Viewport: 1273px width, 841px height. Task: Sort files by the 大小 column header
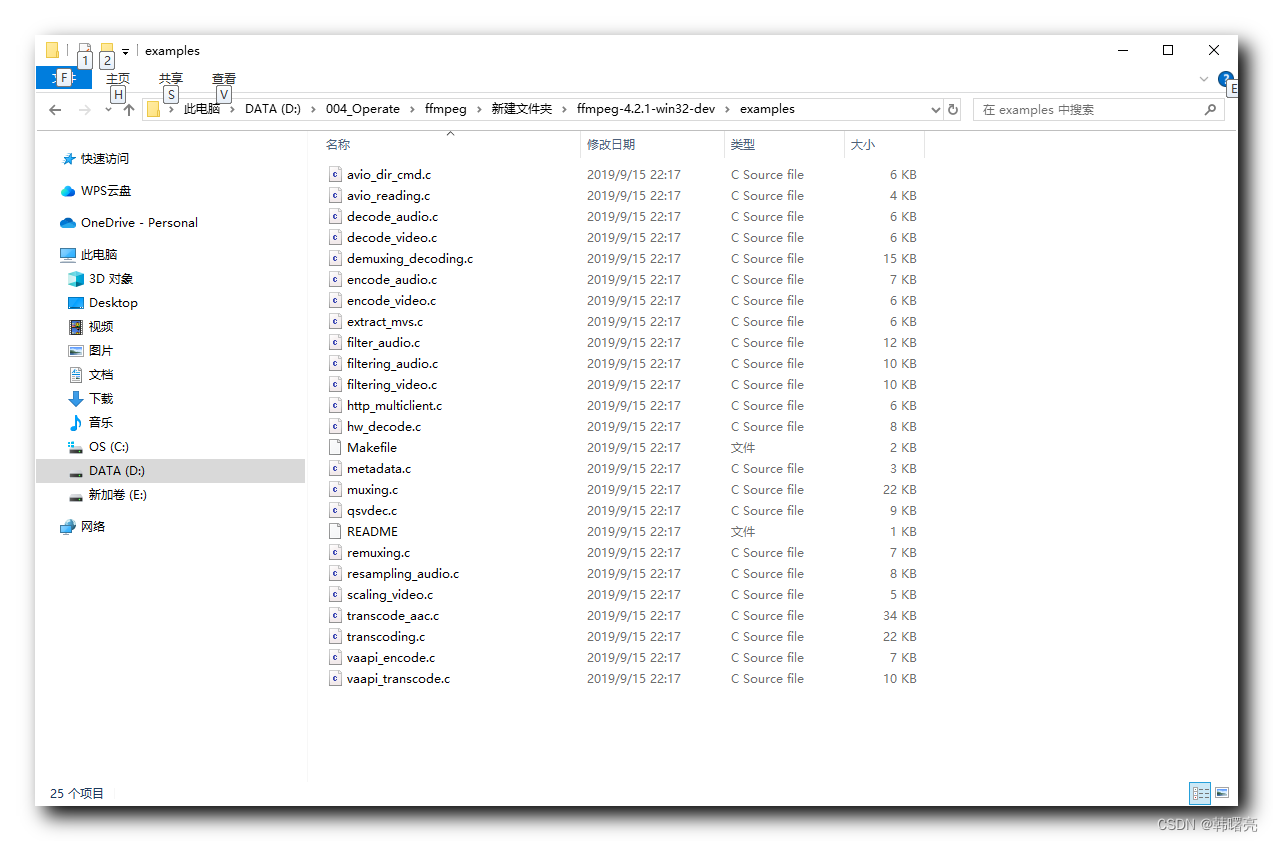(863, 144)
